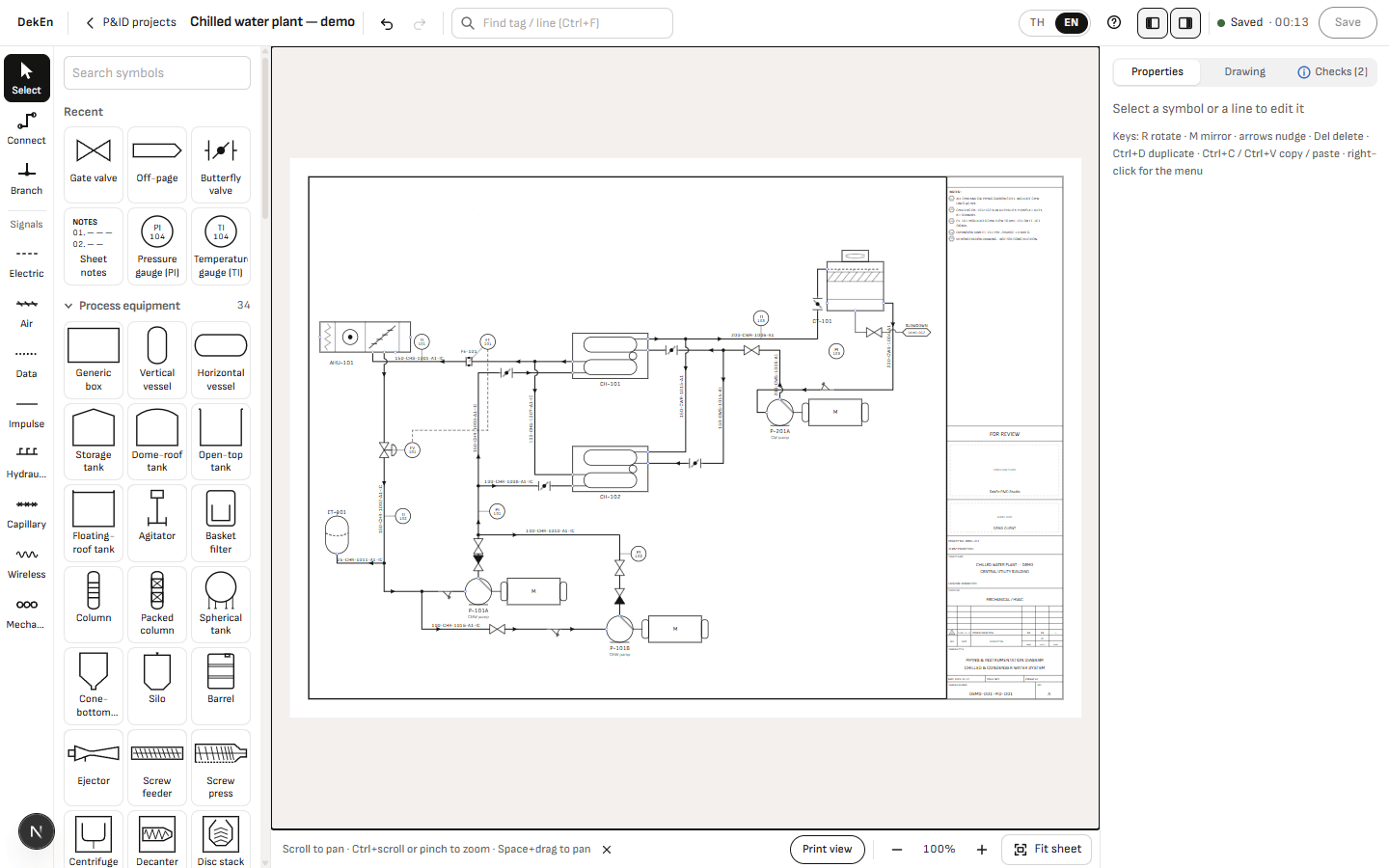Choose the Spherical tank symbol
The image size is (1389, 868).
tap(221, 603)
